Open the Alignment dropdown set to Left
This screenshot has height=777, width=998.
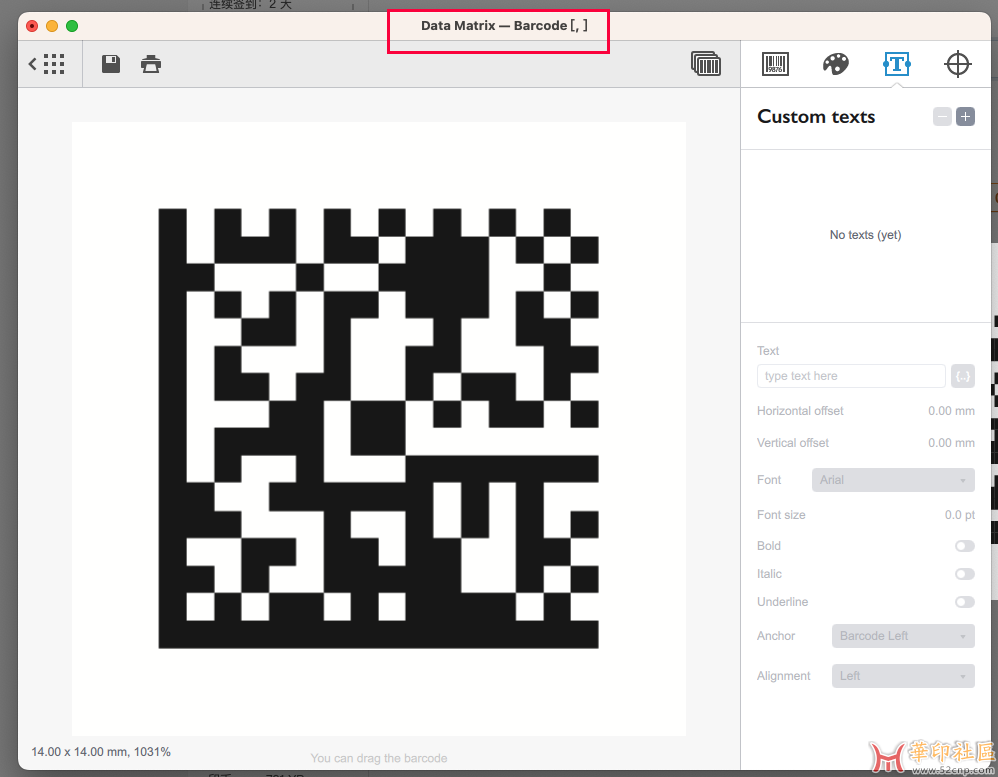[903, 676]
